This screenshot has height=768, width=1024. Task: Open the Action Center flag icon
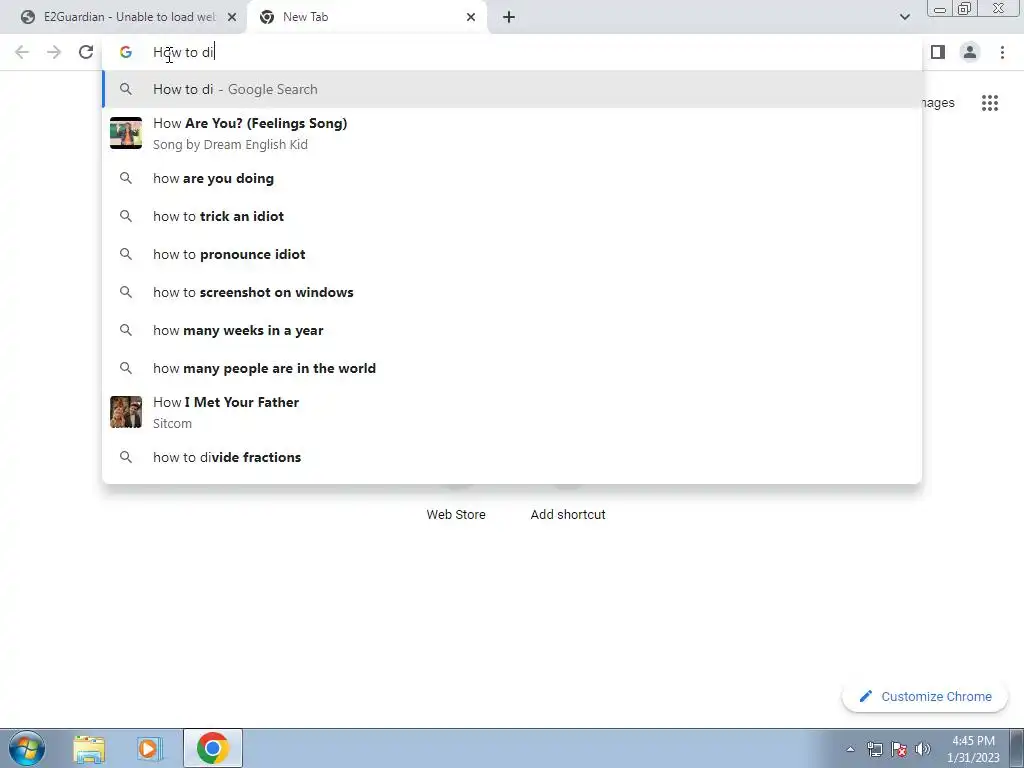(899, 749)
